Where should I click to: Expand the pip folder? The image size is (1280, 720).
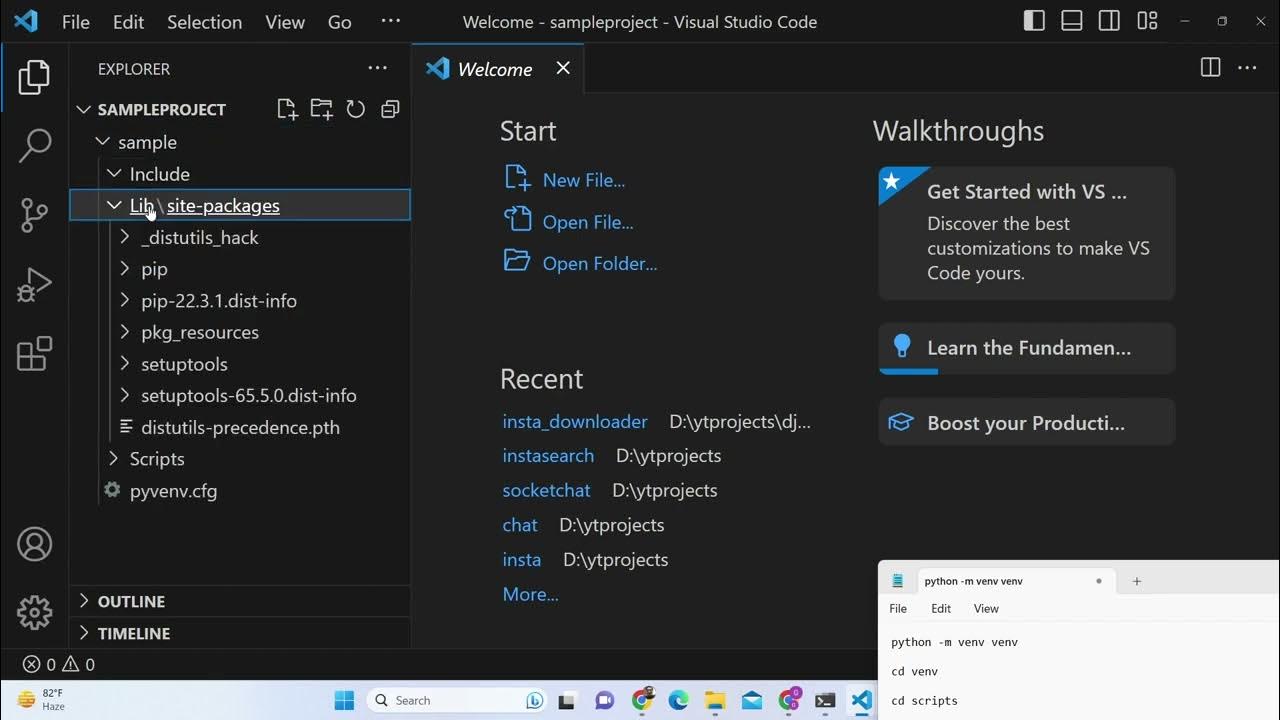(x=154, y=269)
